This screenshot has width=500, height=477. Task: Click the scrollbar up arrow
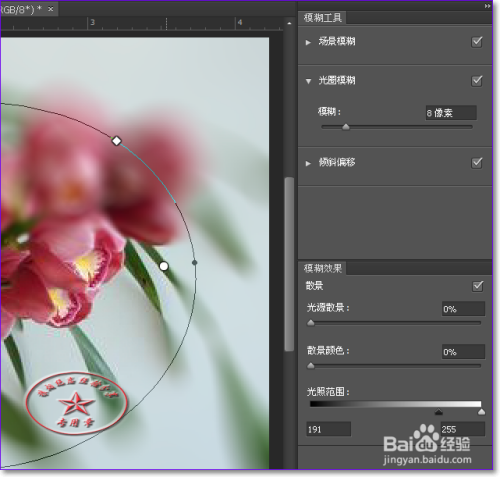coord(289,23)
